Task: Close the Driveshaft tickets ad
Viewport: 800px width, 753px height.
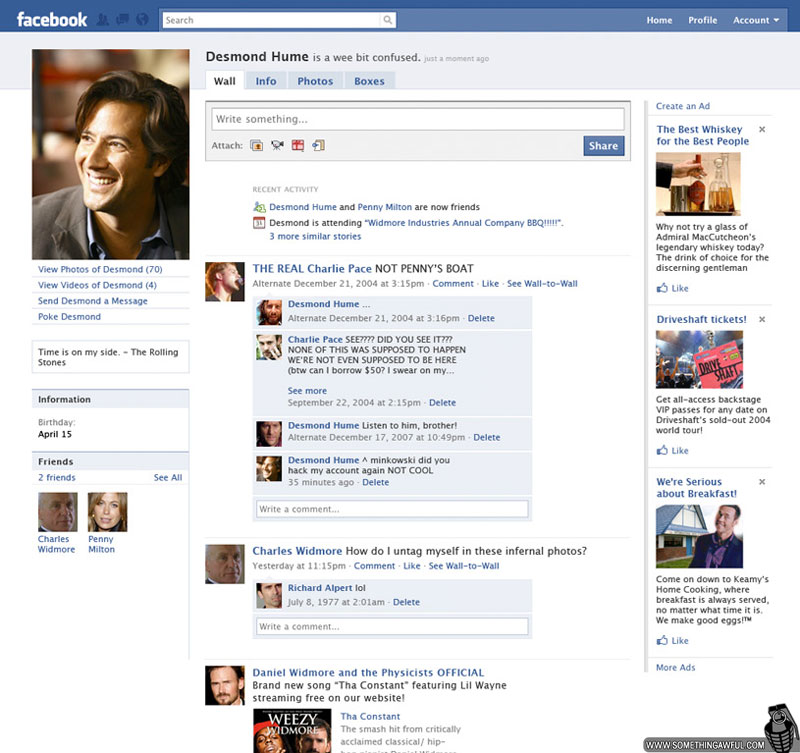Action: 762,319
